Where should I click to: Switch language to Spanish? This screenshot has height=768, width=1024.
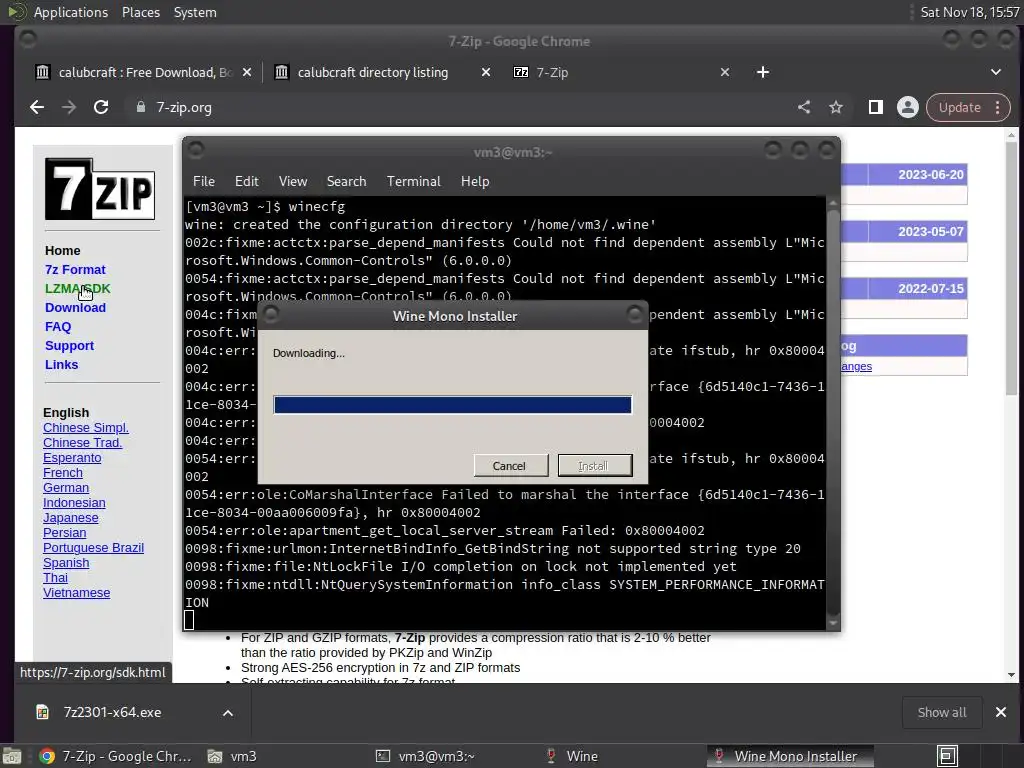[x=66, y=563]
